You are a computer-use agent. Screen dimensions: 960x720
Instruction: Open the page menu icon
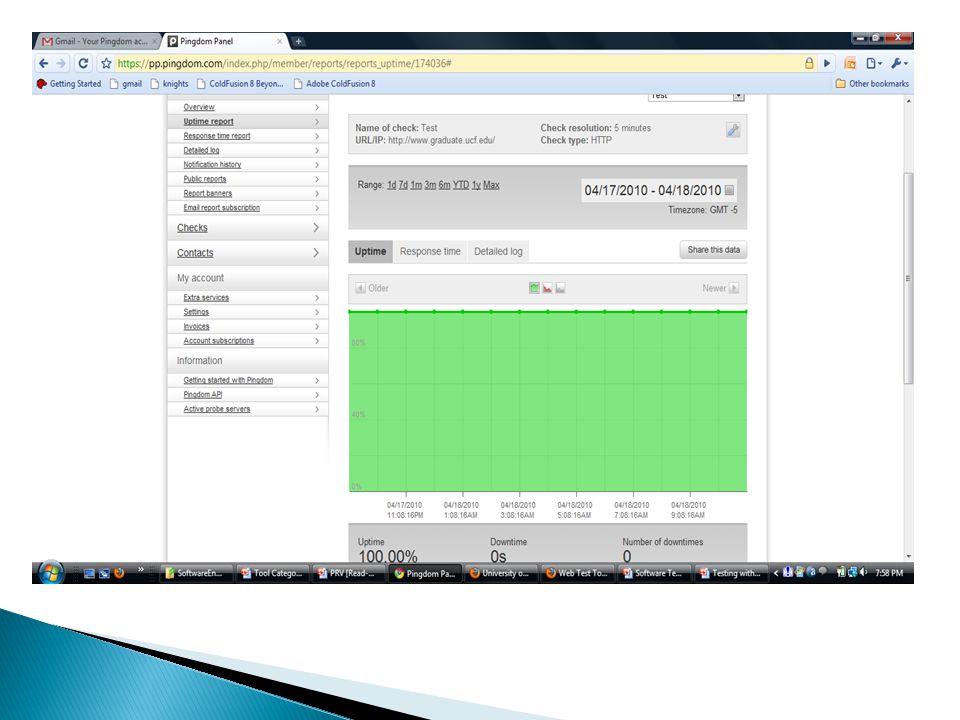pyautogui.click(x=874, y=63)
